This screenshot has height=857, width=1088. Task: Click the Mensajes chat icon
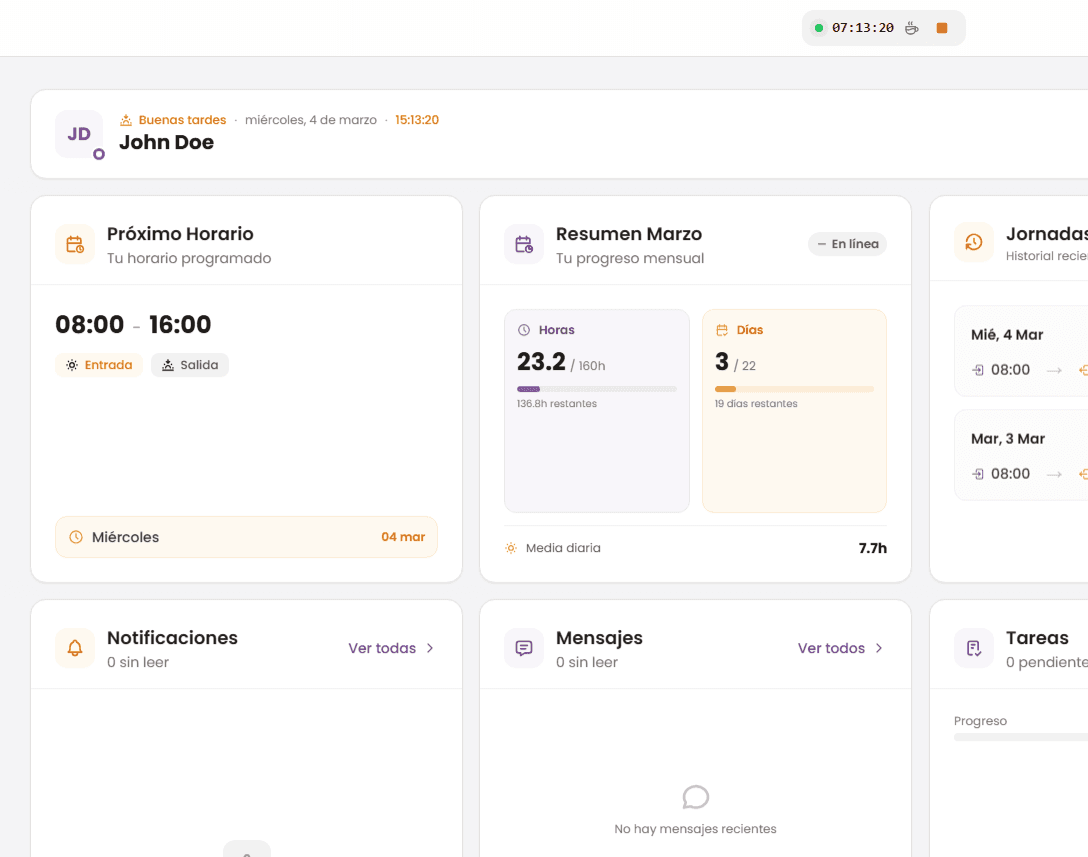pyautogui.click(x=524, y=648)
